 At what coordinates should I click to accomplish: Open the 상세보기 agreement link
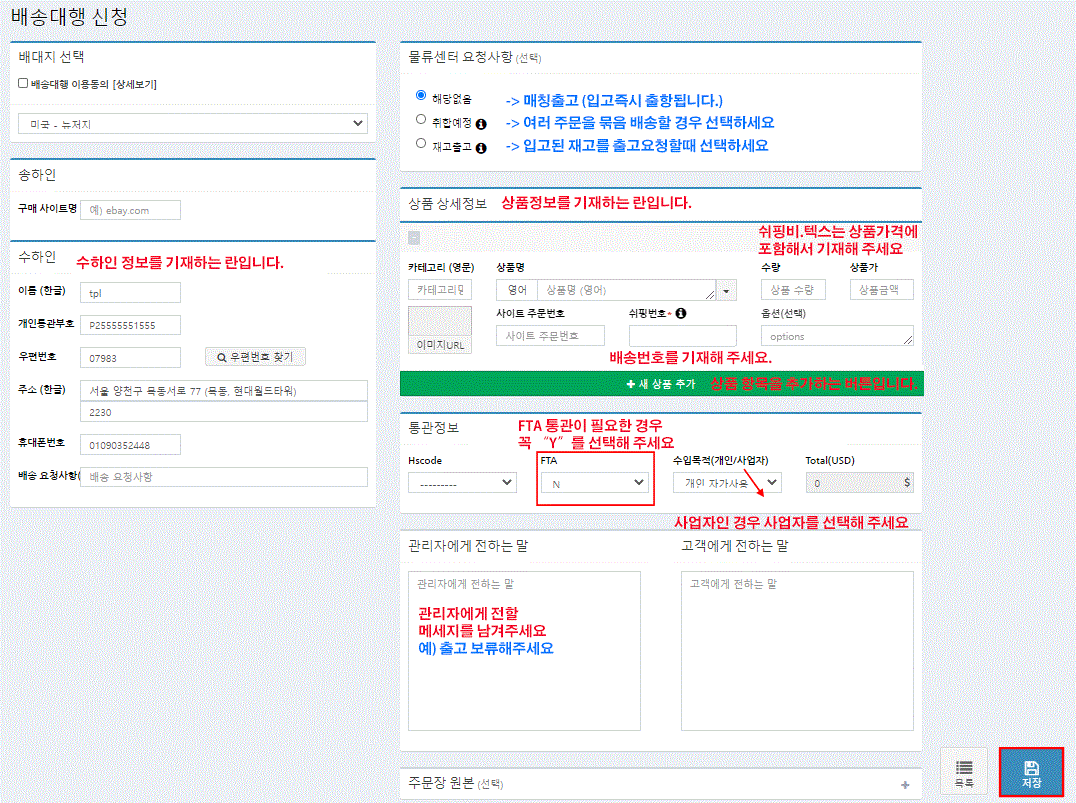pyautogui.click(x=135, y=85)
